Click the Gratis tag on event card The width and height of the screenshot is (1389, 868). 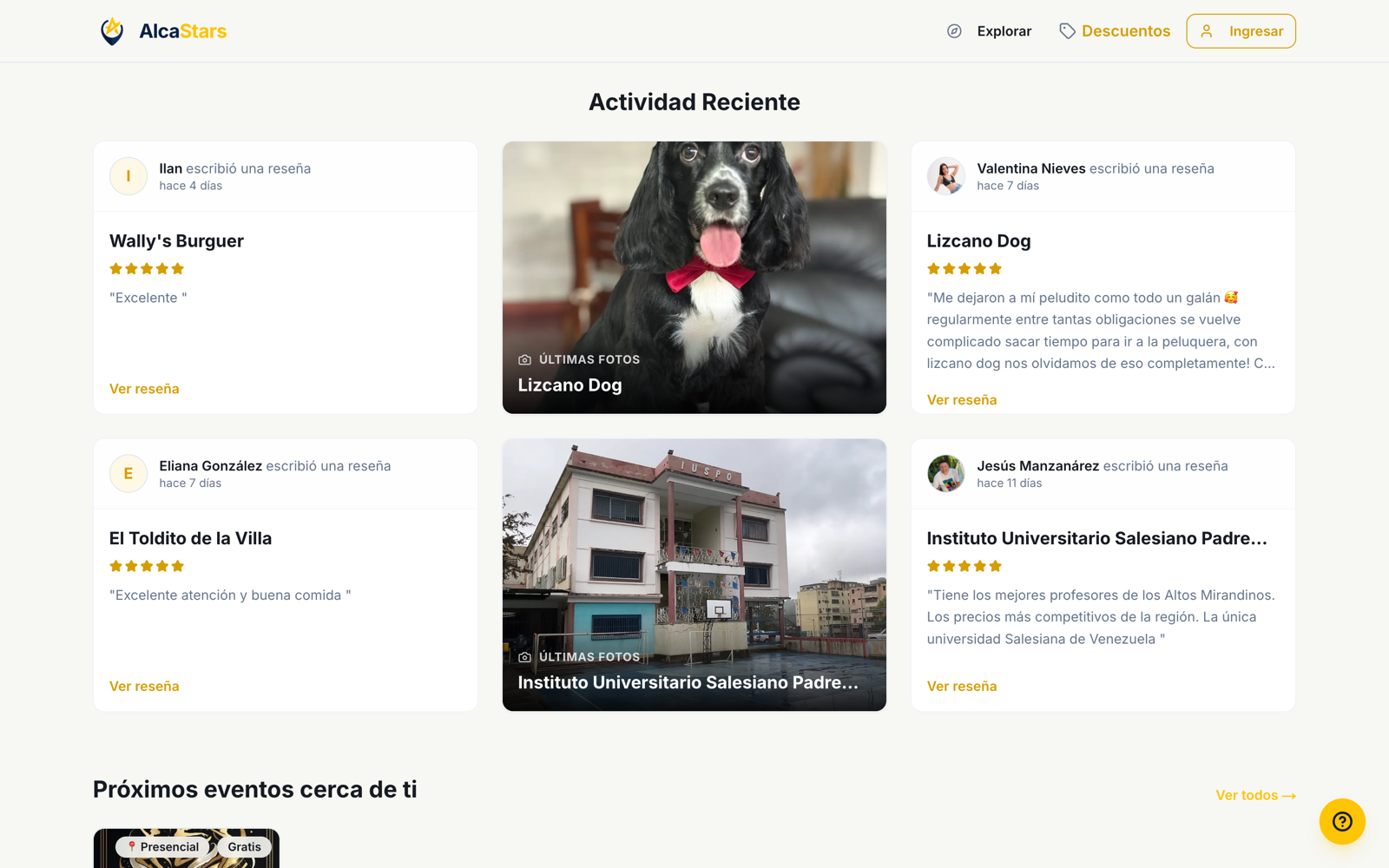(245, 847)
